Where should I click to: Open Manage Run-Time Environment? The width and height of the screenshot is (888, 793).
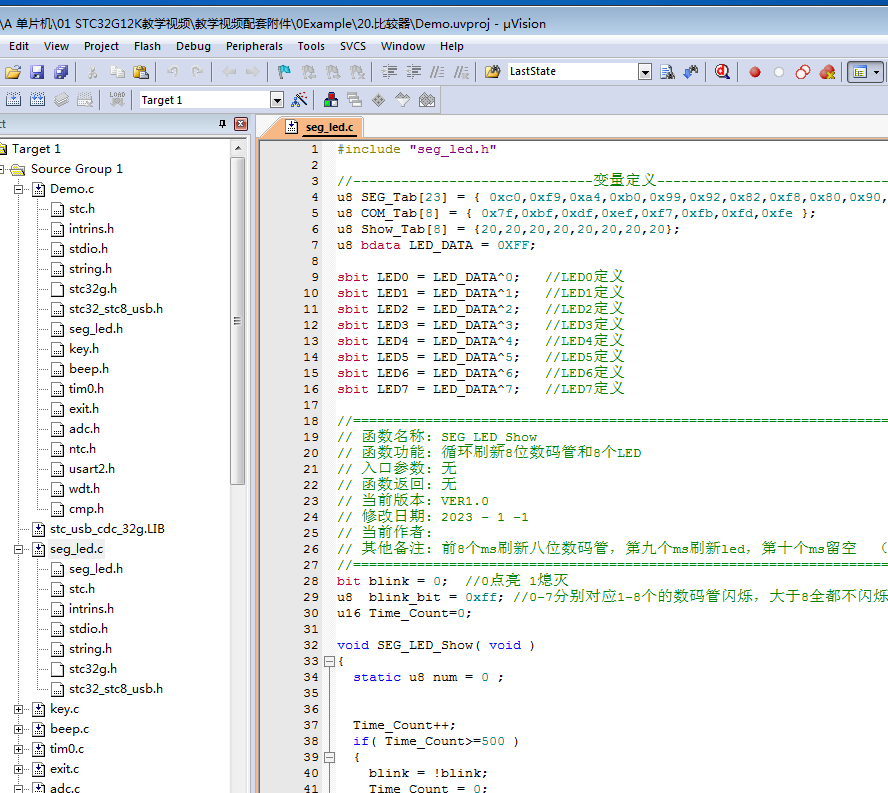(378, 100)
